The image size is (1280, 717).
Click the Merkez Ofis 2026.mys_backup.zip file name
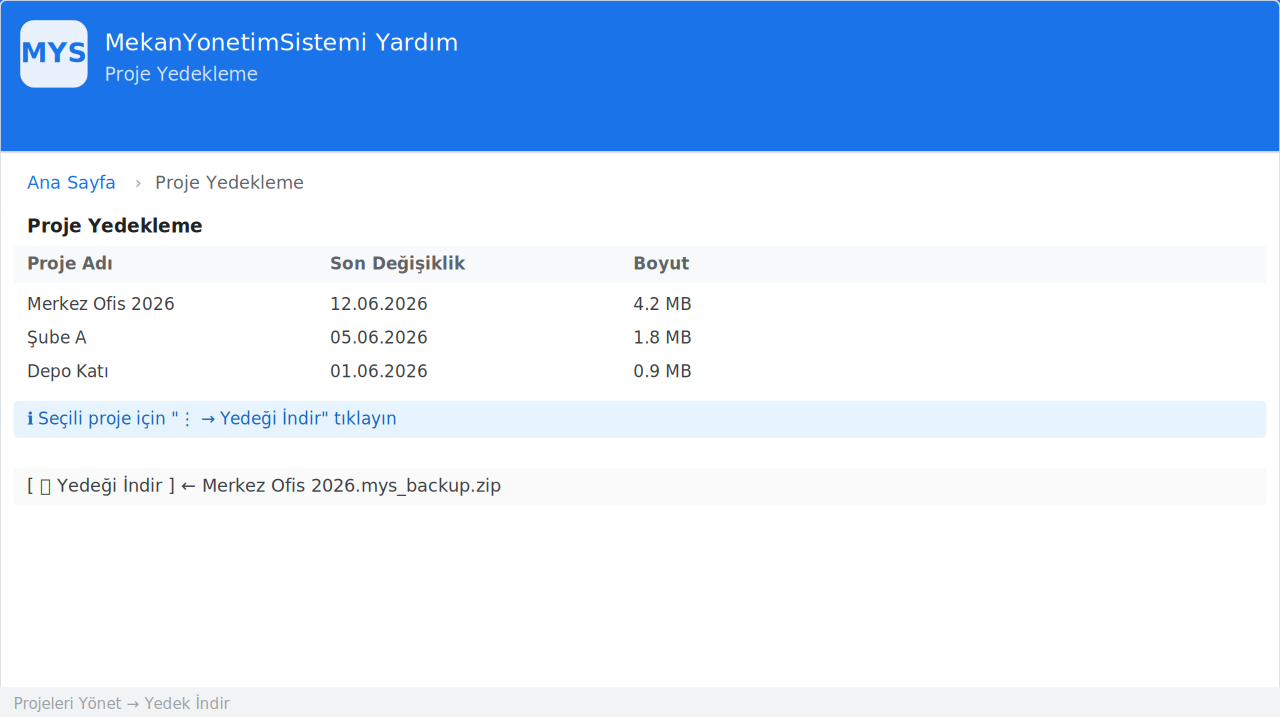[x=351, y=486]
